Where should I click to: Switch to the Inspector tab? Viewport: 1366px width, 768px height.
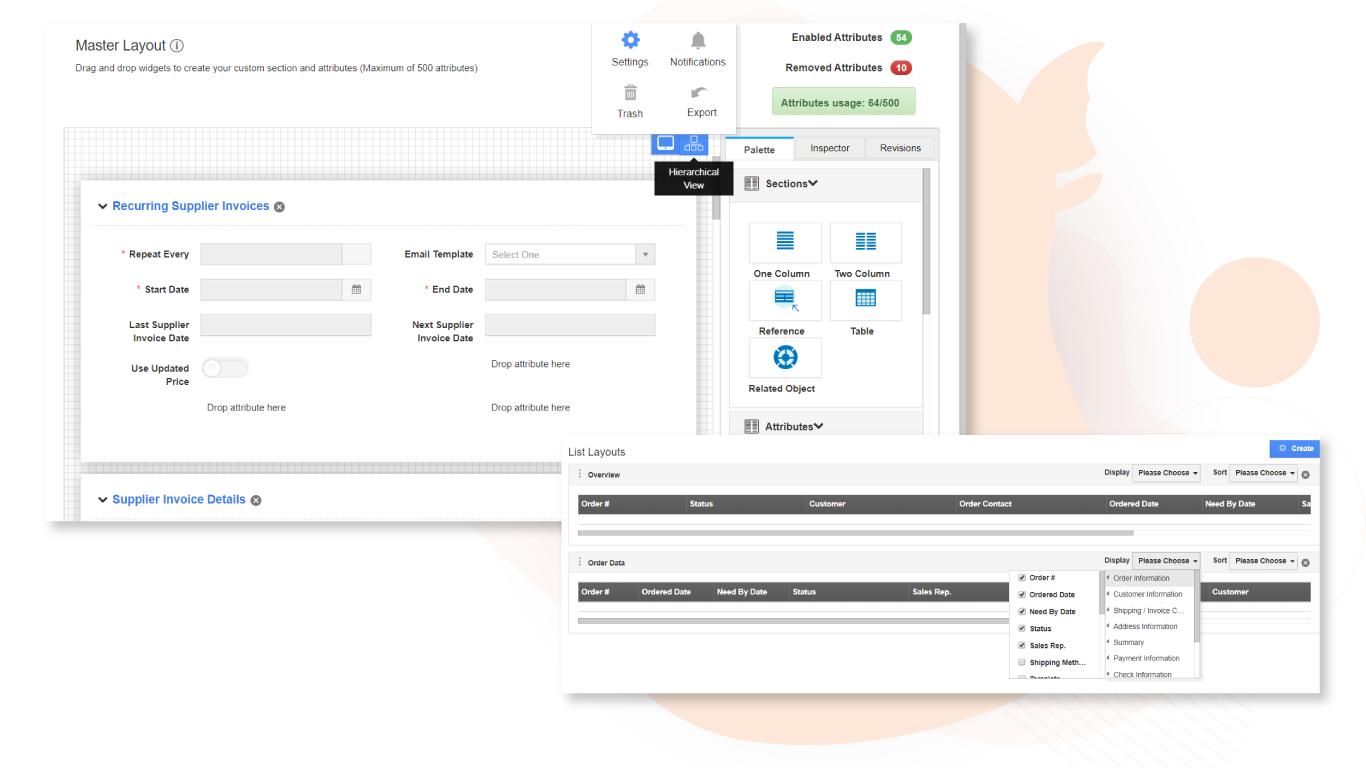830,148
